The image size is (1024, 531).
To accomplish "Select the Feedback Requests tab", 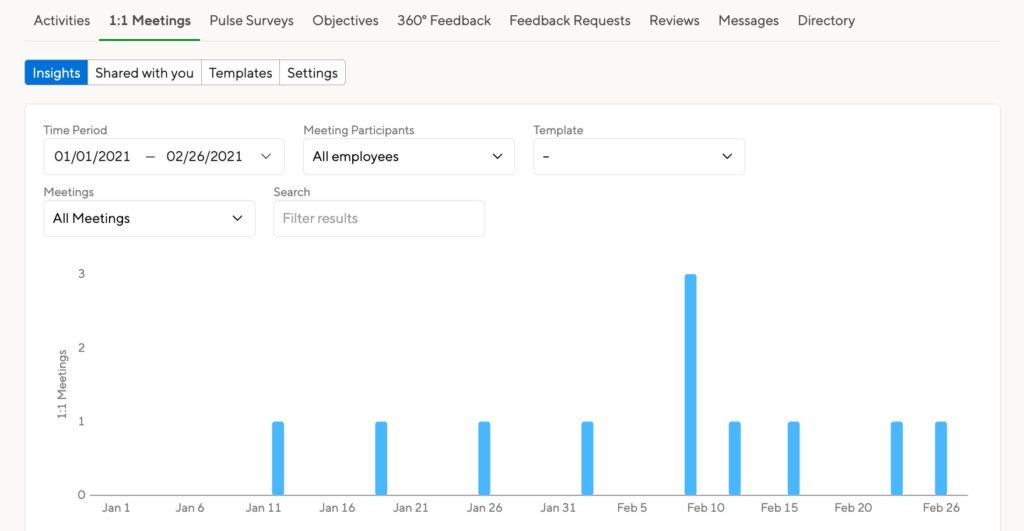I will pyautogui.click(x=570, y=20).
